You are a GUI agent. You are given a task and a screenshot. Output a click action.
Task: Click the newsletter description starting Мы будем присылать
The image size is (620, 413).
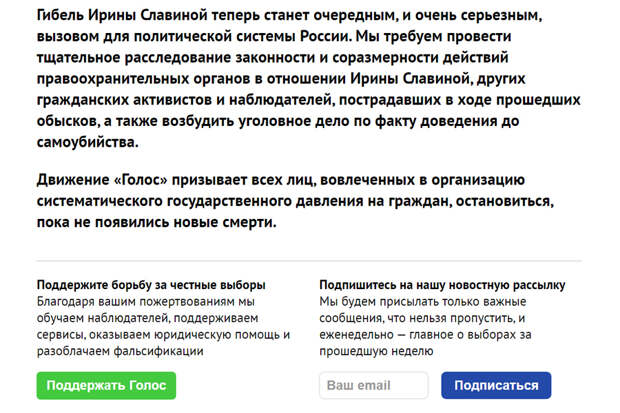coord(425,326)
